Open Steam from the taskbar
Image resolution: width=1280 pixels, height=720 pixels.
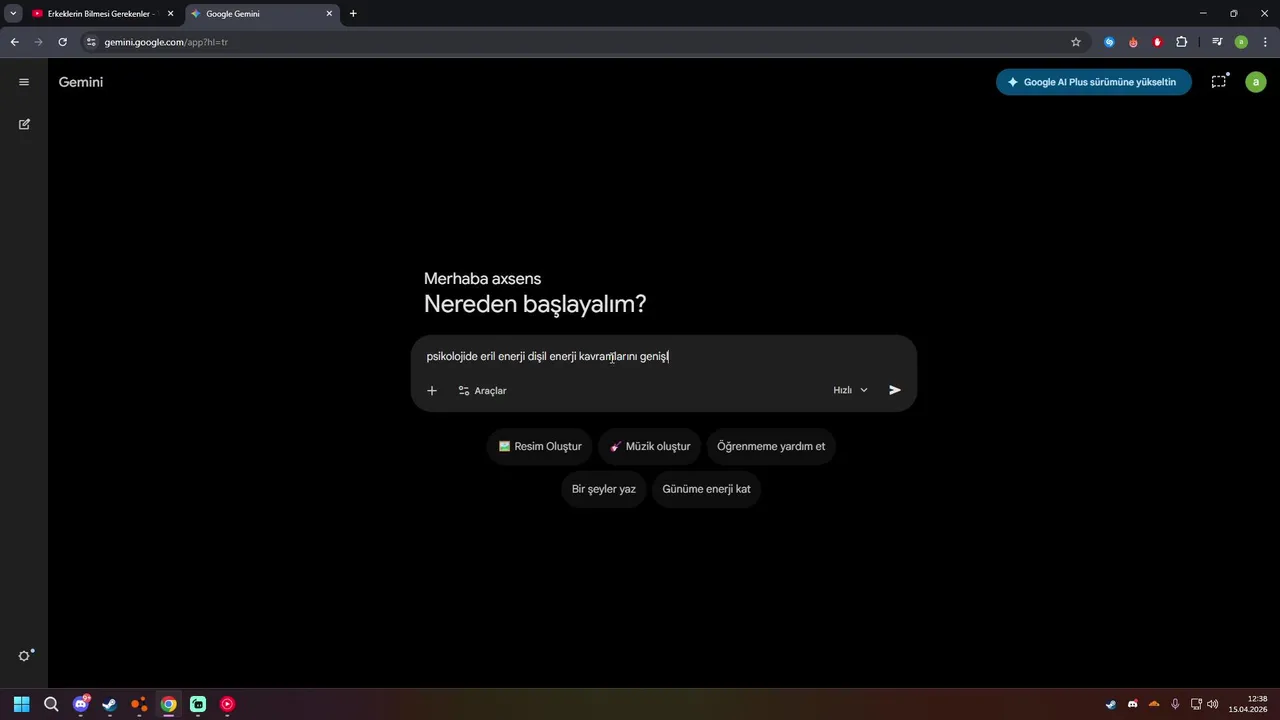(110, 704)
